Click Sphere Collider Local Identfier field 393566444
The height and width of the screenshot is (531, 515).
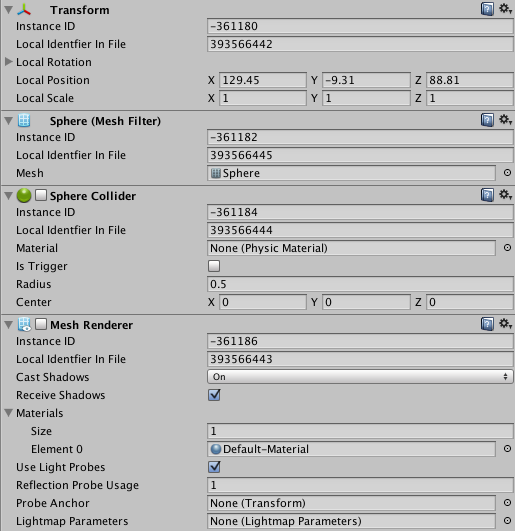[360, 230]
